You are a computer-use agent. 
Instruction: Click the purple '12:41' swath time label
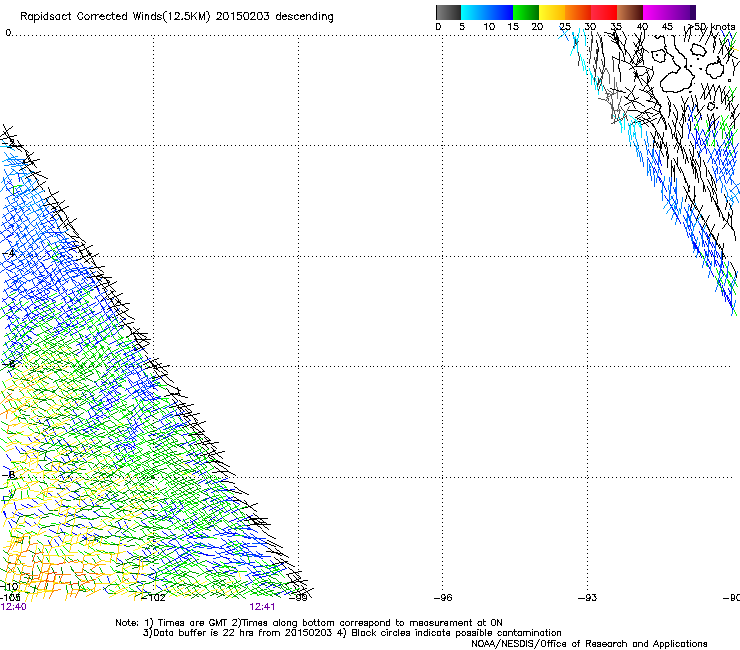[262, 607]
